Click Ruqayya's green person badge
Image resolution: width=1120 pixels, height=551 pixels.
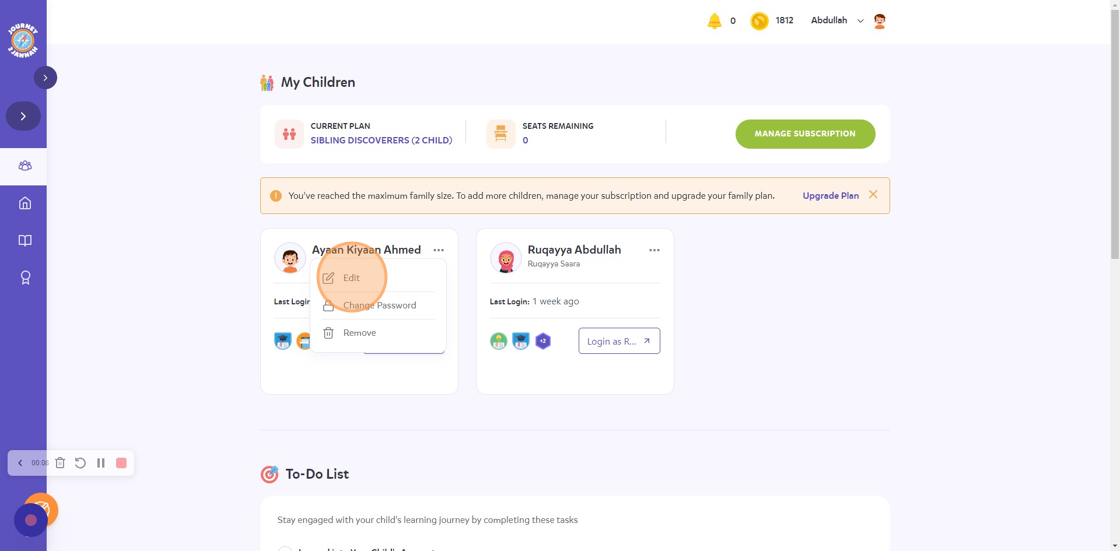[x=499, y=341]
